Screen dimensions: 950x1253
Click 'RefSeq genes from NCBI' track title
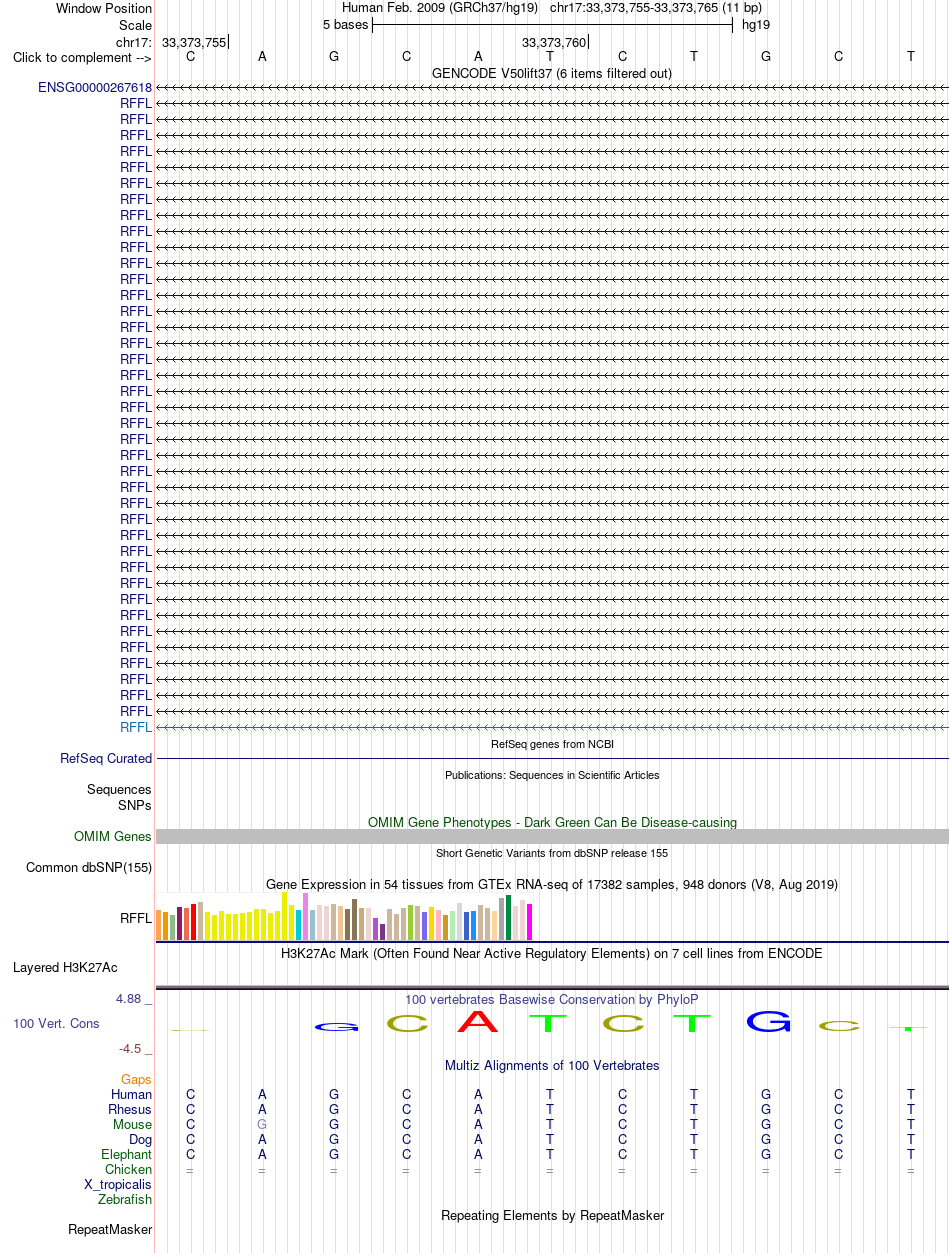pyautogui.click(x=552, y=744)
